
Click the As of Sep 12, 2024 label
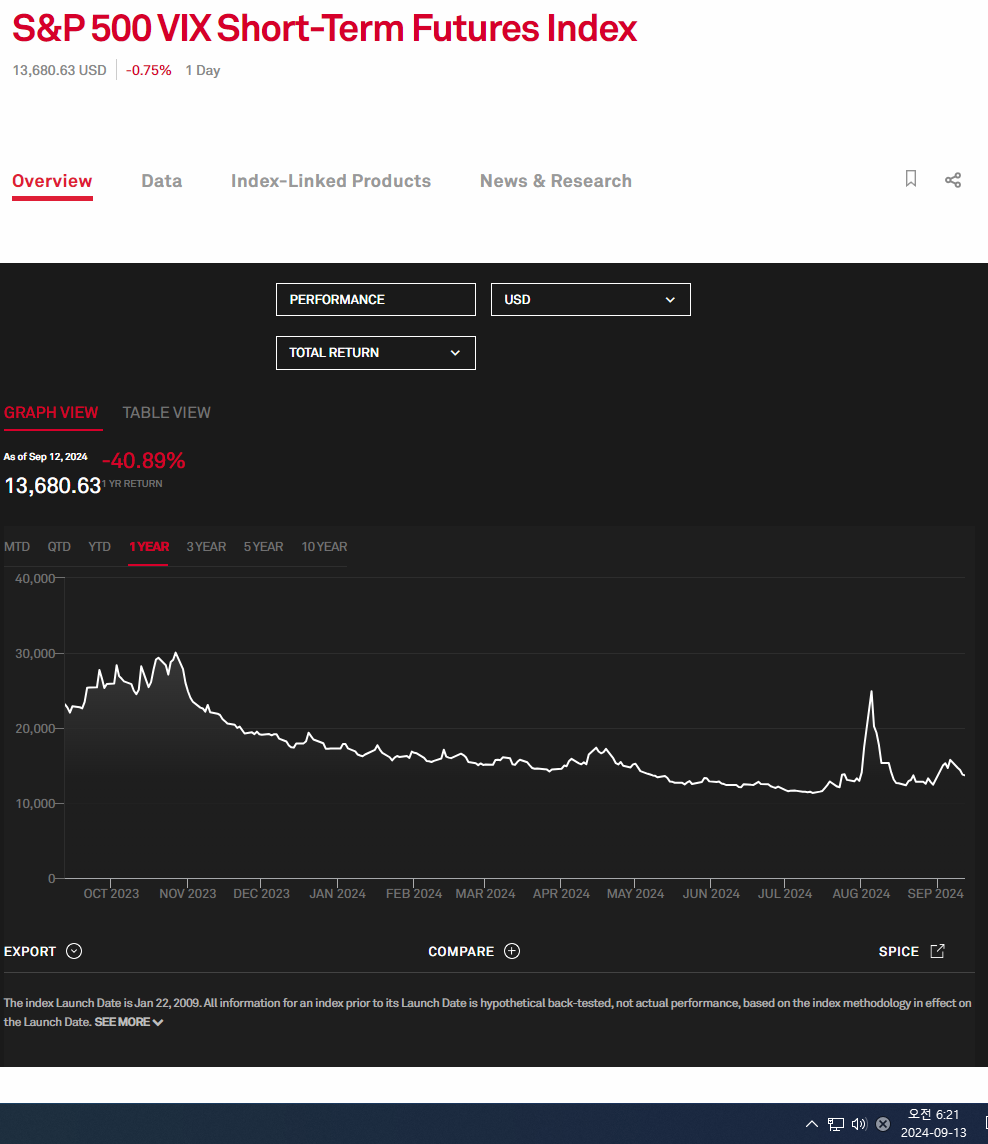pos(45,457)
